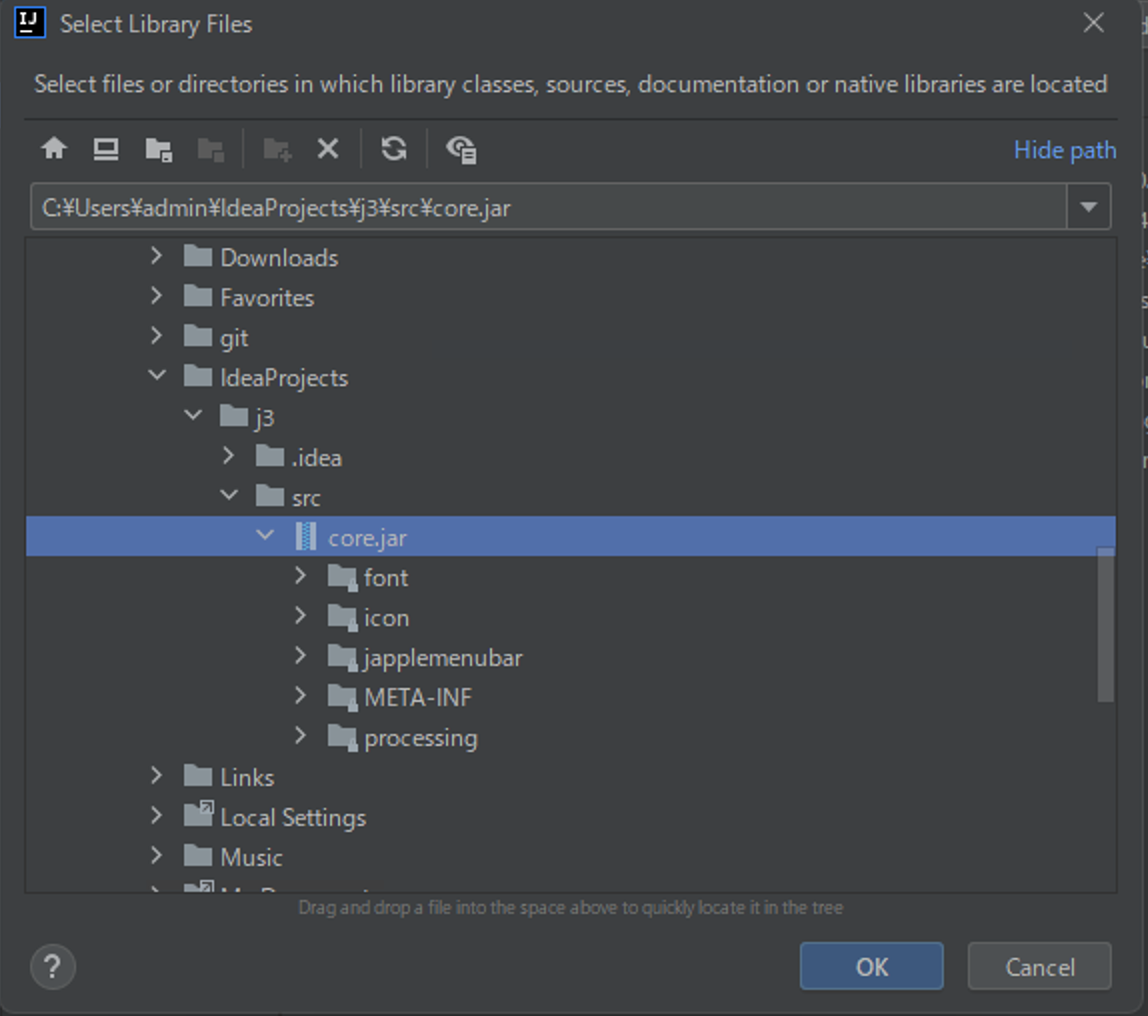The height and width of the screenshot is (1016, 1148).
Task: Expand the Downloads folder
Action: point(156,256)
